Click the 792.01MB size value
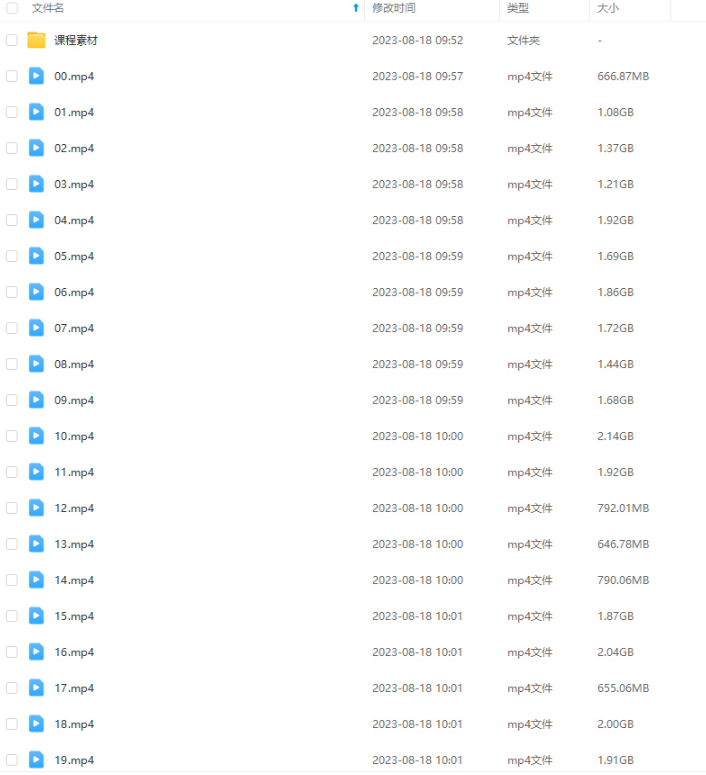The image size is (706, 775). [623, 508]
